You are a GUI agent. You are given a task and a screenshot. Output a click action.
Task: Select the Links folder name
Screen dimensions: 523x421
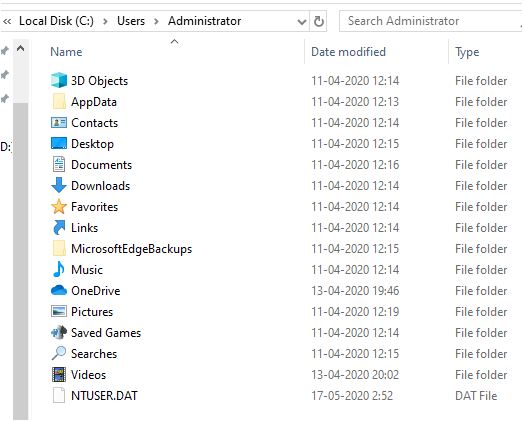[x=84, y=228]
